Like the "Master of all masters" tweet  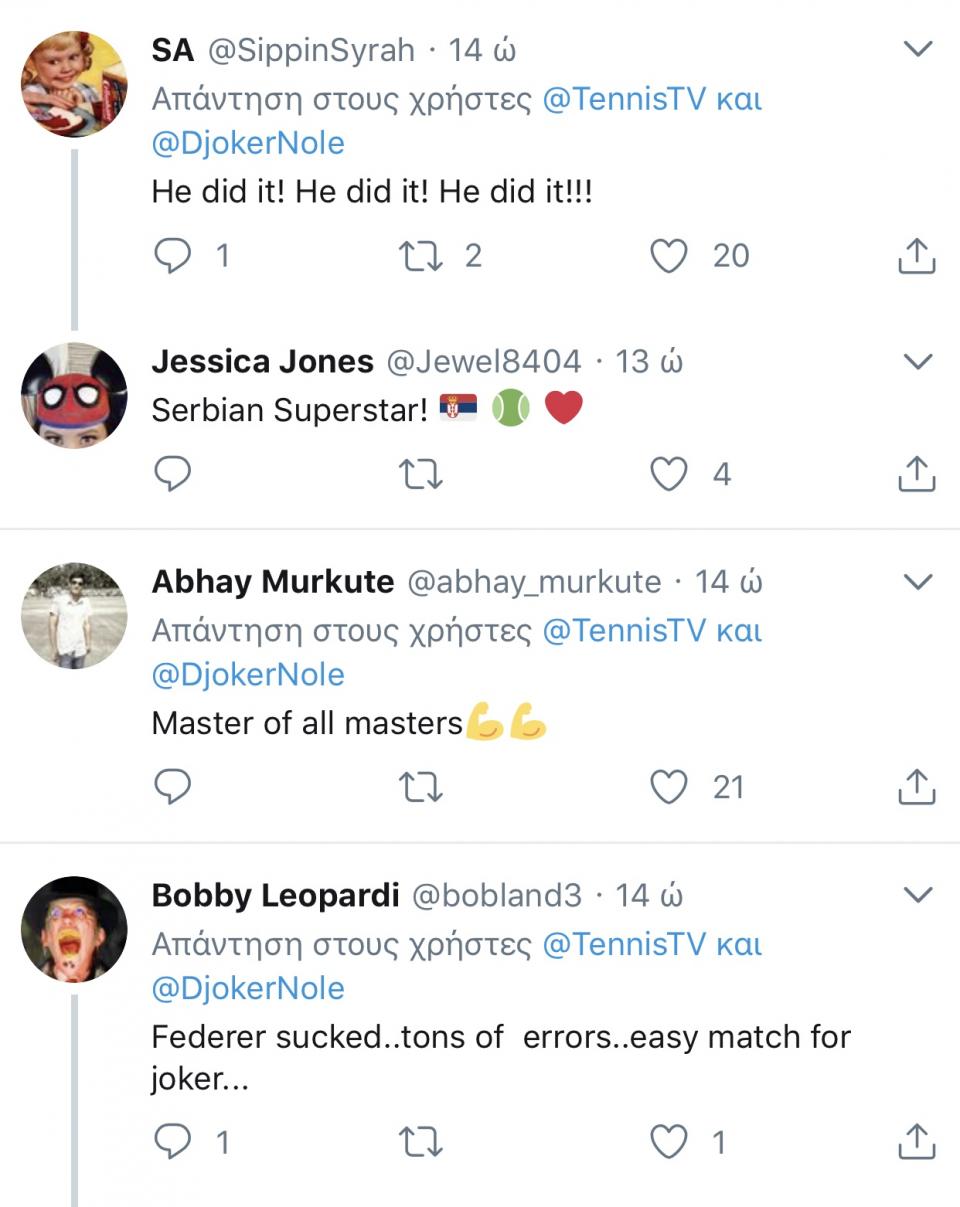point(669,788)
